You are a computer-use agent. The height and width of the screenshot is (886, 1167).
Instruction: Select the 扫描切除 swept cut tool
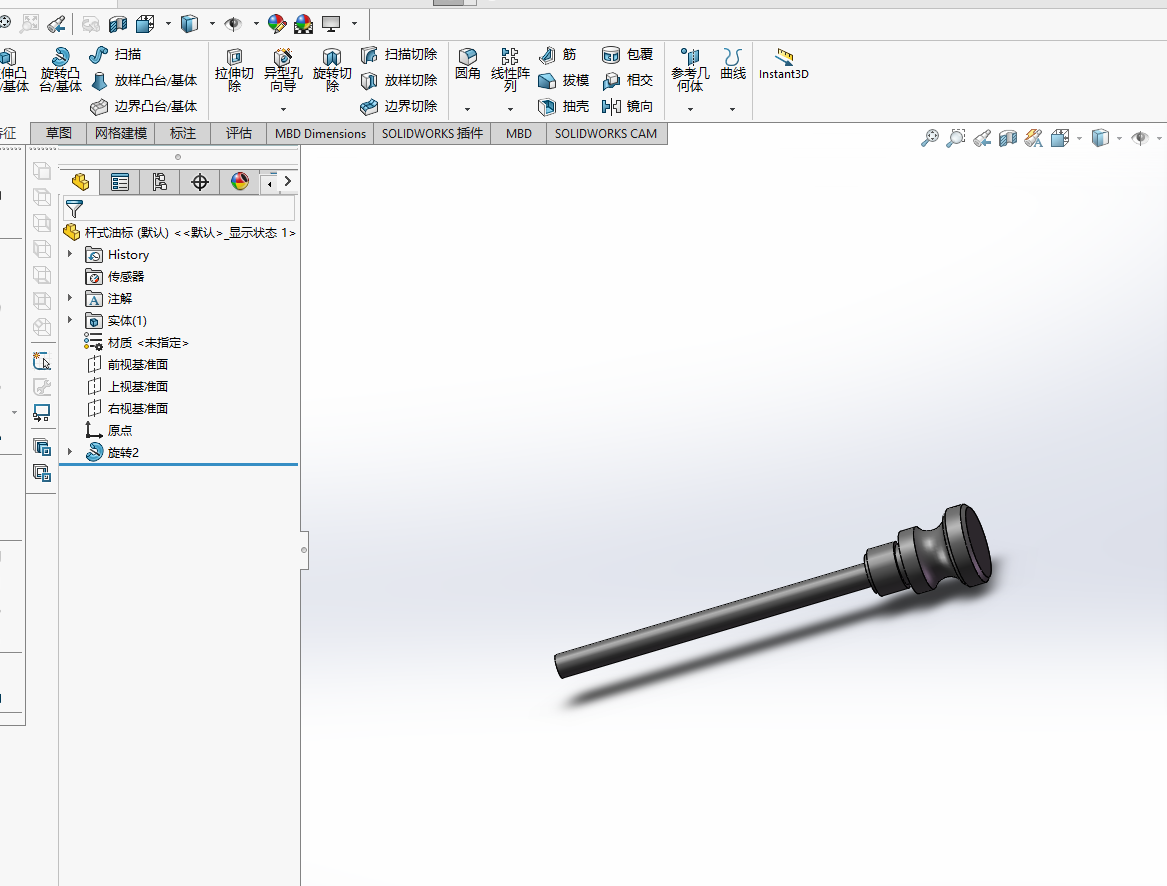click(399, 54)
